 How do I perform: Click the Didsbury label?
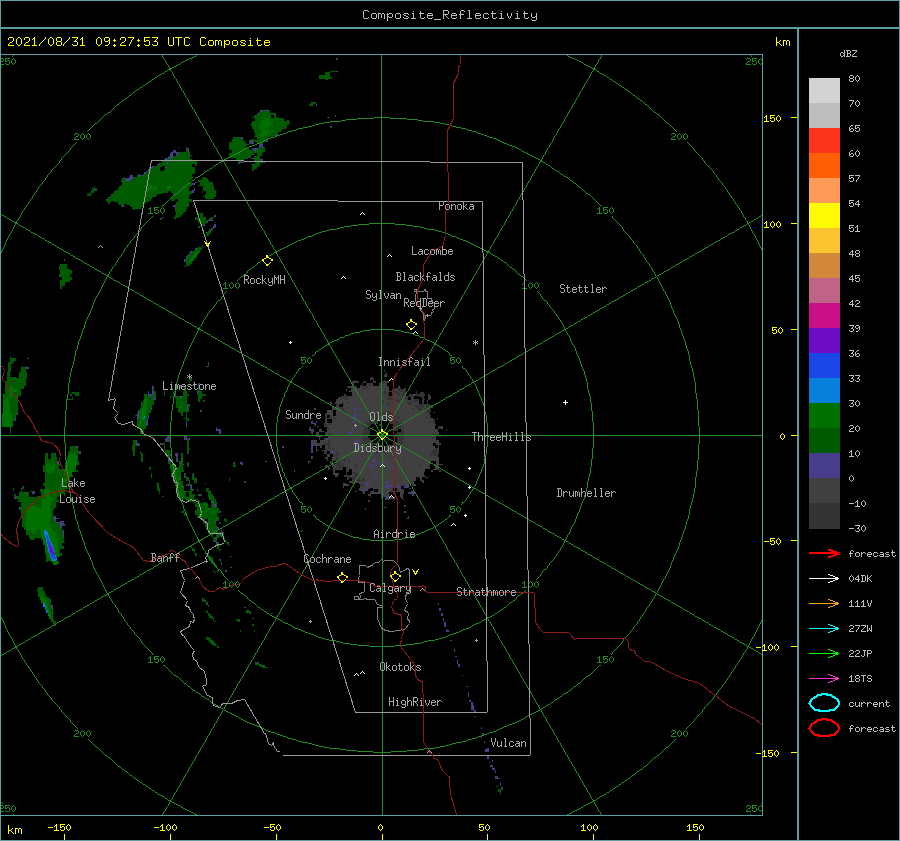click(378, 448)
